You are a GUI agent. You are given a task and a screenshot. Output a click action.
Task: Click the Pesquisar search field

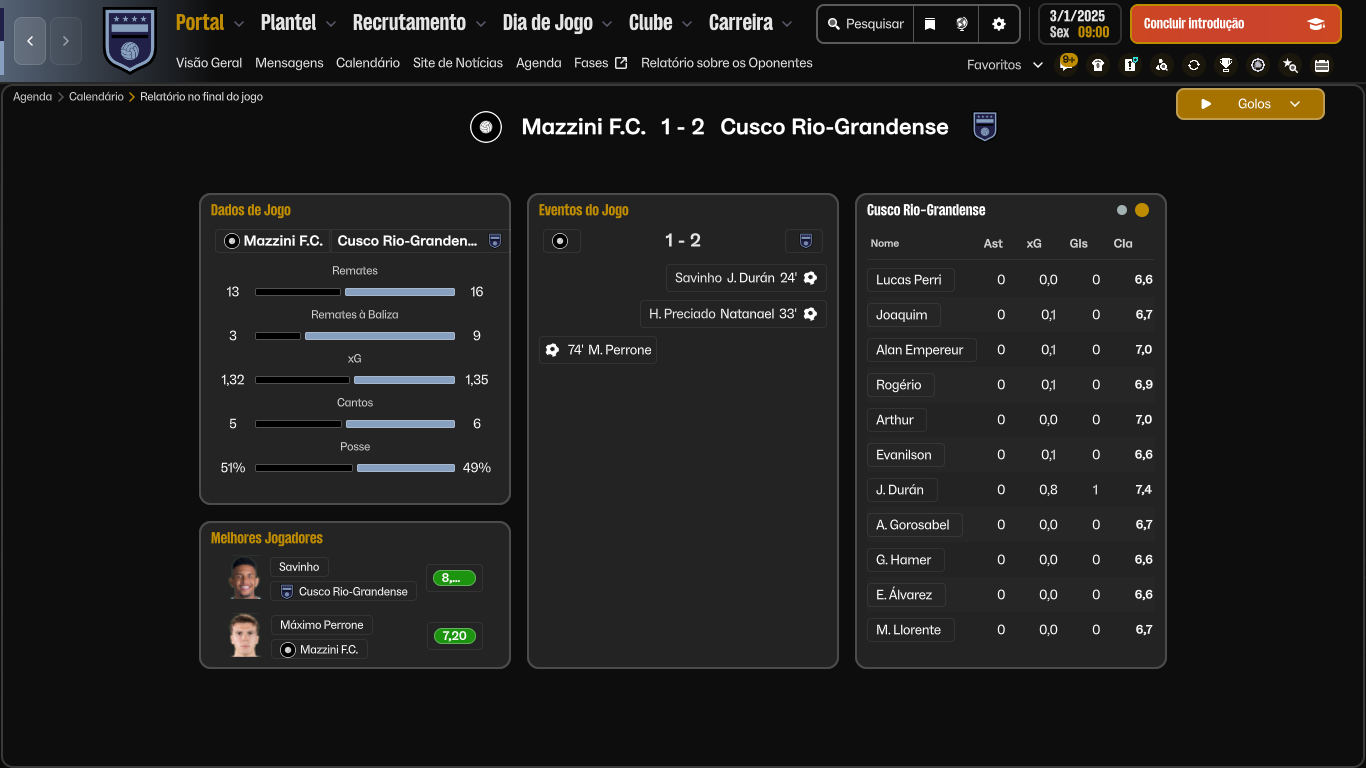[866, 24]
